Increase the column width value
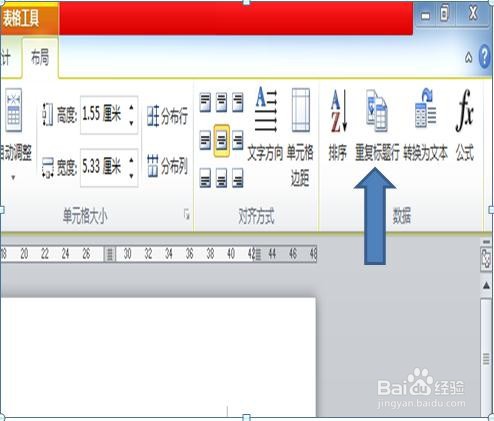 click(132, 160)
